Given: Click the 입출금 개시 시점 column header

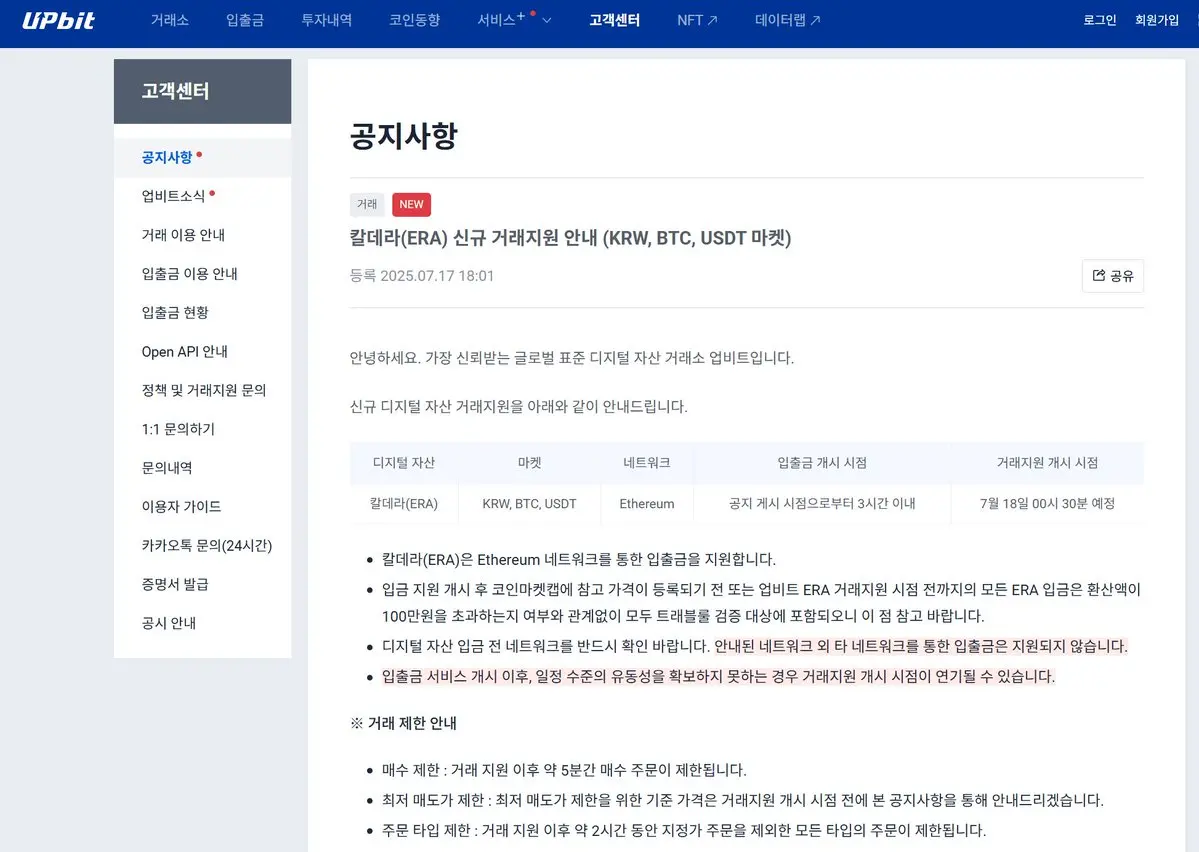Looking at the screenshot, I should coord(822,463).
